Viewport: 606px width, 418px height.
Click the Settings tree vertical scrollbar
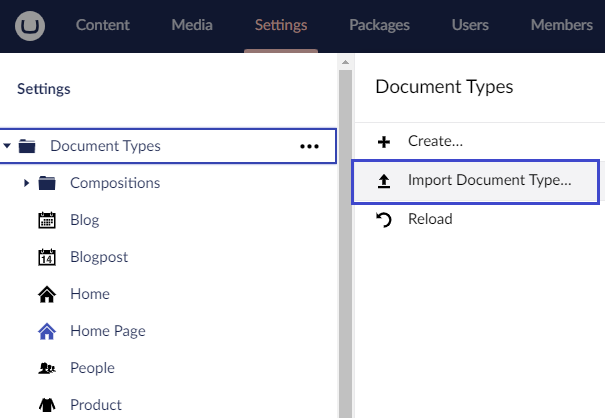tap(346, 243)
